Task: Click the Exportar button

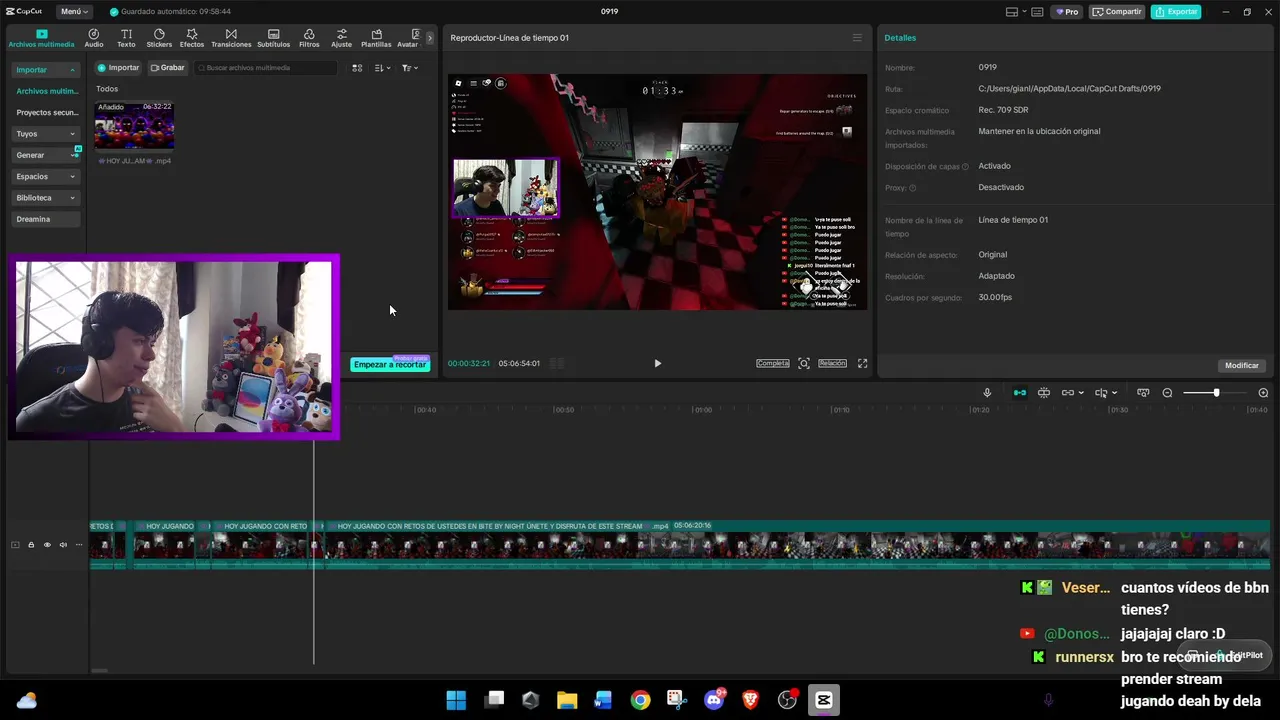Action: click(x=1176, y=12)
